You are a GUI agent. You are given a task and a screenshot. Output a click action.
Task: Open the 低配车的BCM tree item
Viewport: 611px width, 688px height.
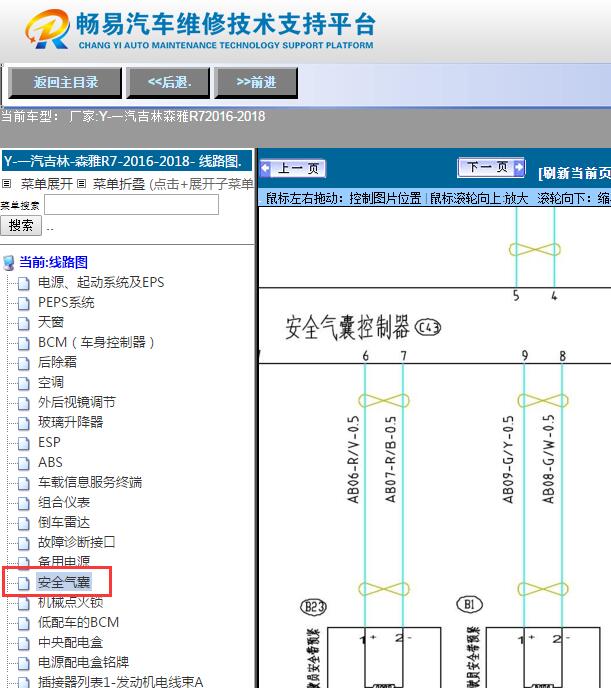[79, 622]
